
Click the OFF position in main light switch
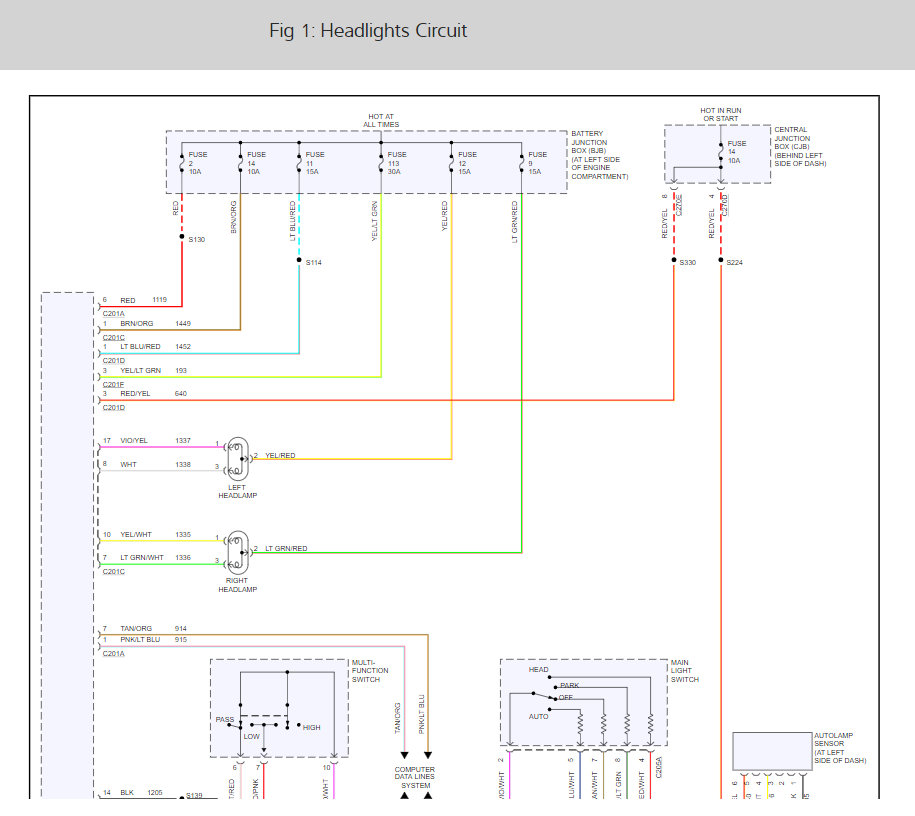pos(566,698)
